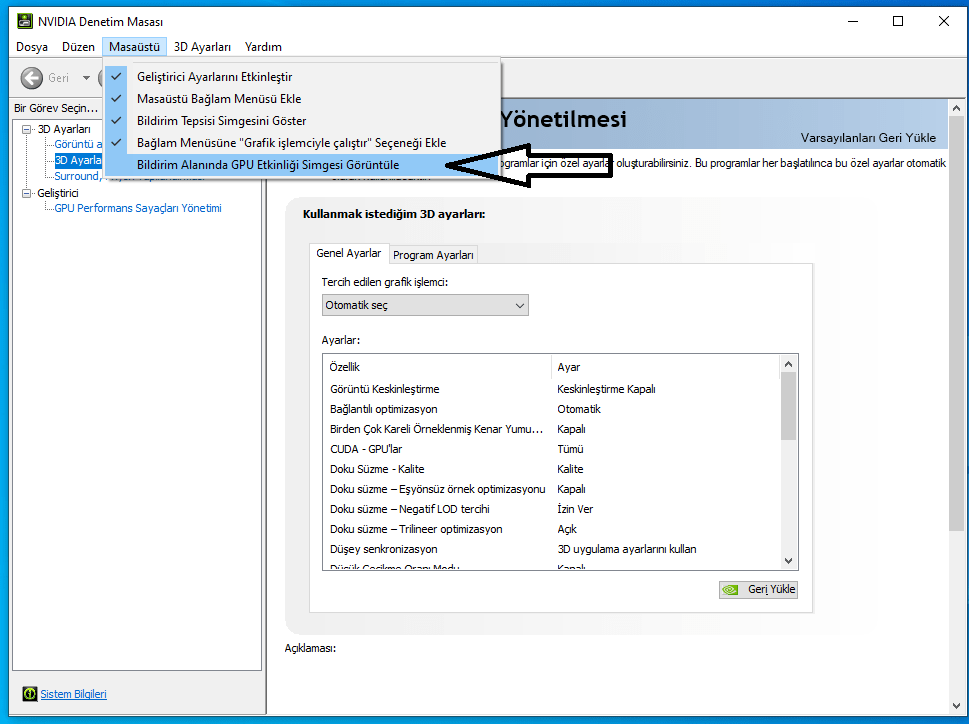969x724 pixels.
Task: Click the Ayar column header
Action: (666, 367)
